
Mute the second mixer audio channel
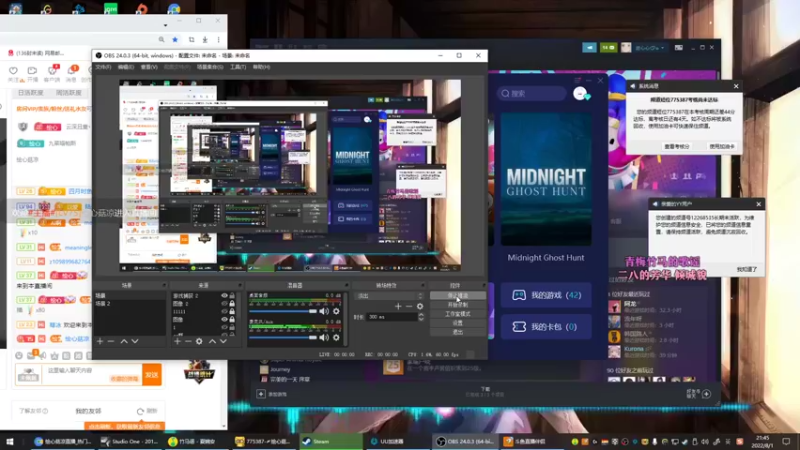[324, 337]
